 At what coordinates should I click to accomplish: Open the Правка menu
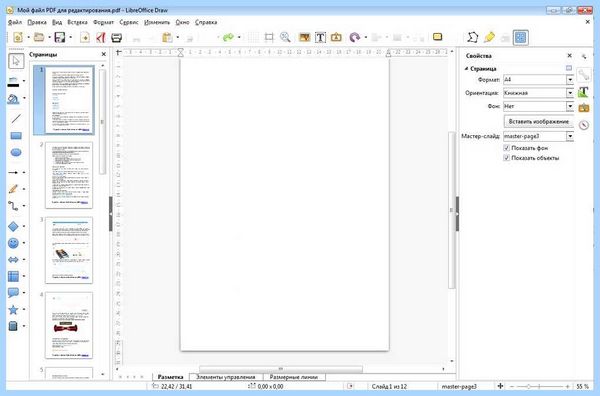pos(37,22)
